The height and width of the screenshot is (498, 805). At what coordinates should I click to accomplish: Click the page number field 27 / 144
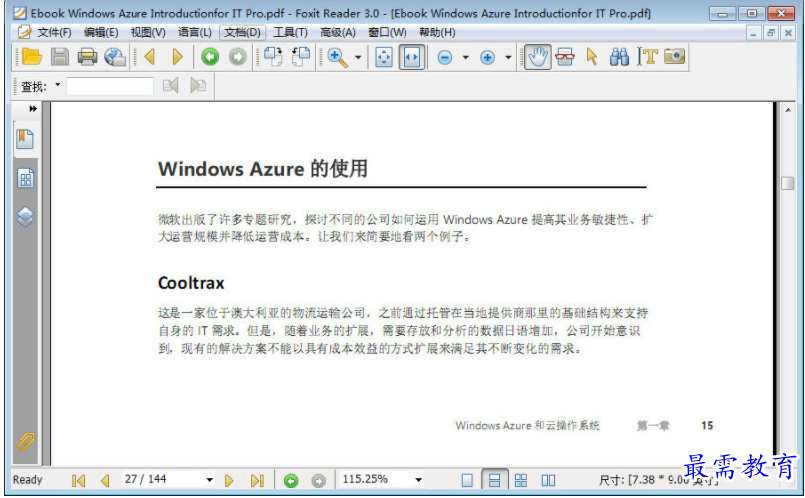pyautogui.click(x=163, y=480)
